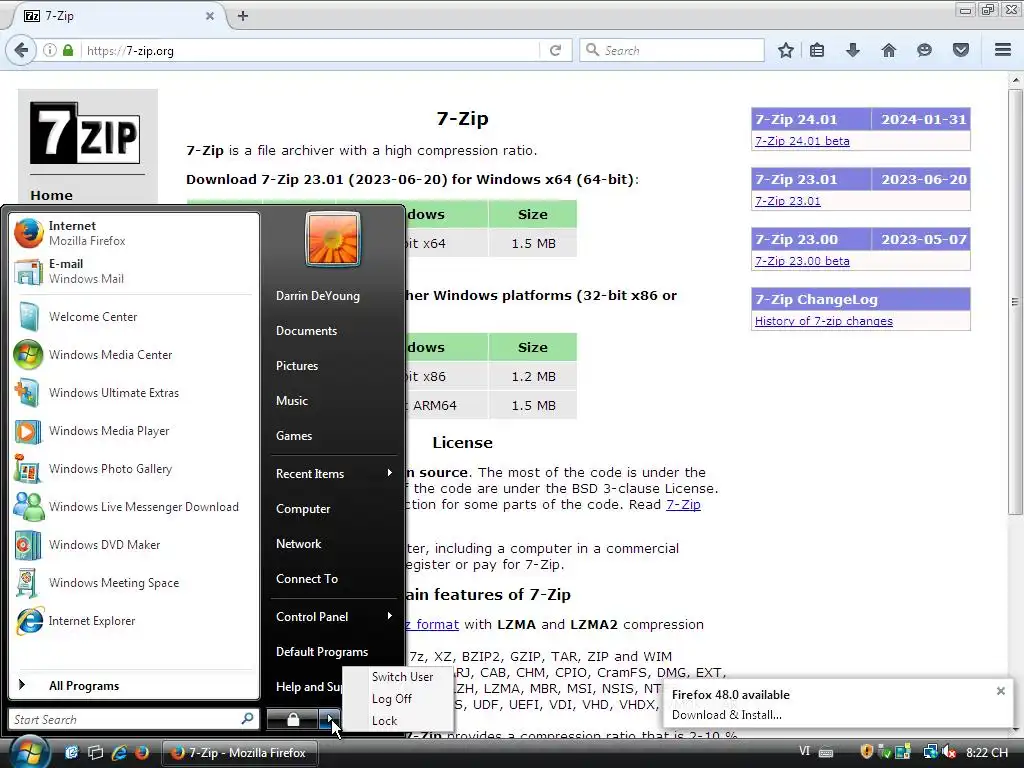Viewport: 1024px width, 768px height.
Task: Click the Firefox Search box
Action: [x=671, y=50]
